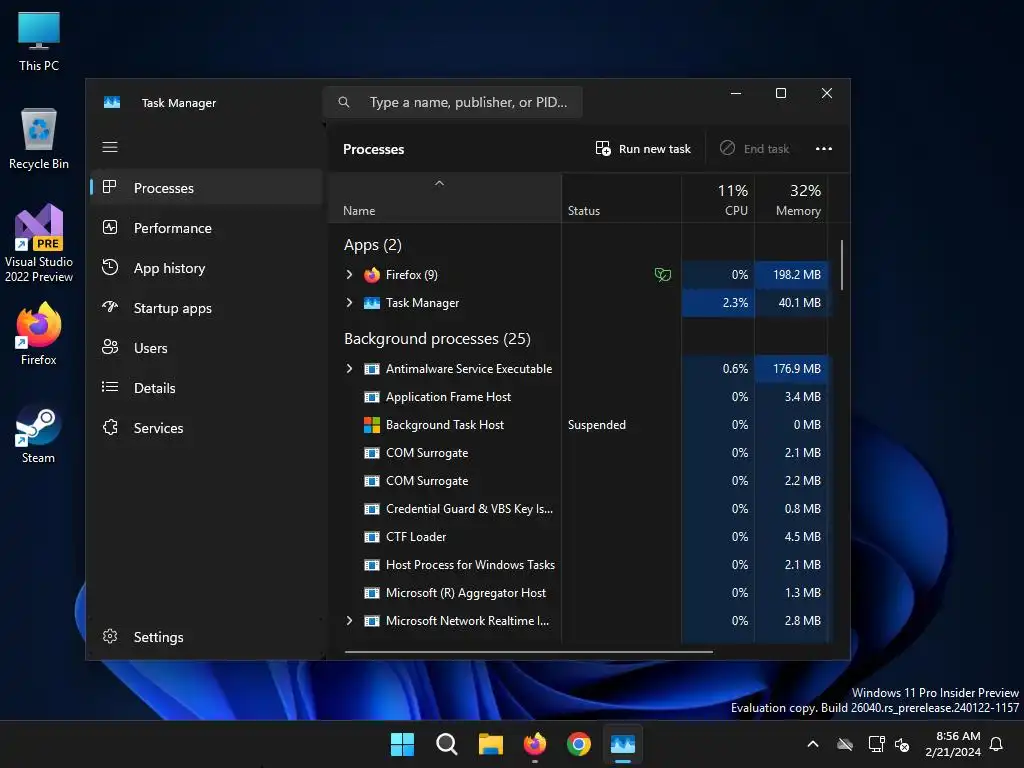Click the Processes sidebar icon
Screen dimensions: 1024x768
pos(110,187)
